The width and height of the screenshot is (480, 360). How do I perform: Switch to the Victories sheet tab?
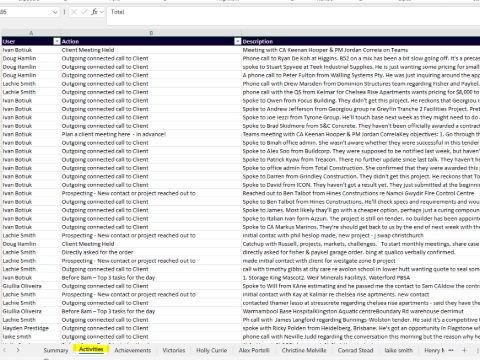(x=174, y=350)
